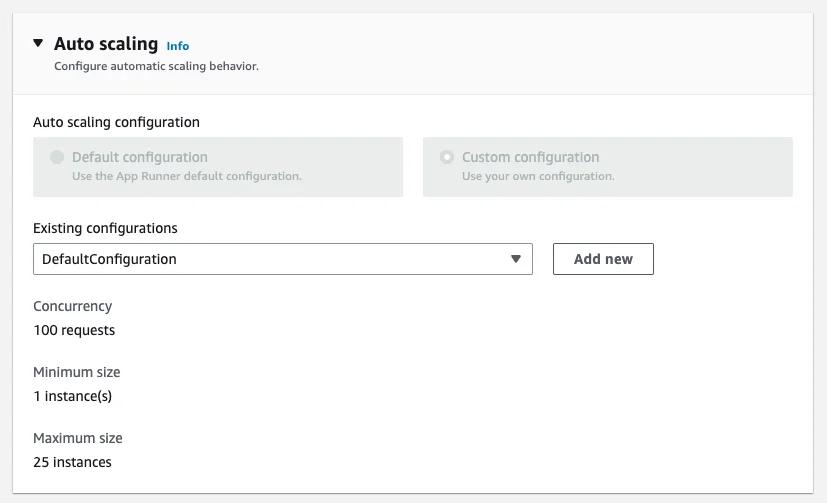
Task: Click the '1 instance(s)' minimum size value
Action: 72,396
